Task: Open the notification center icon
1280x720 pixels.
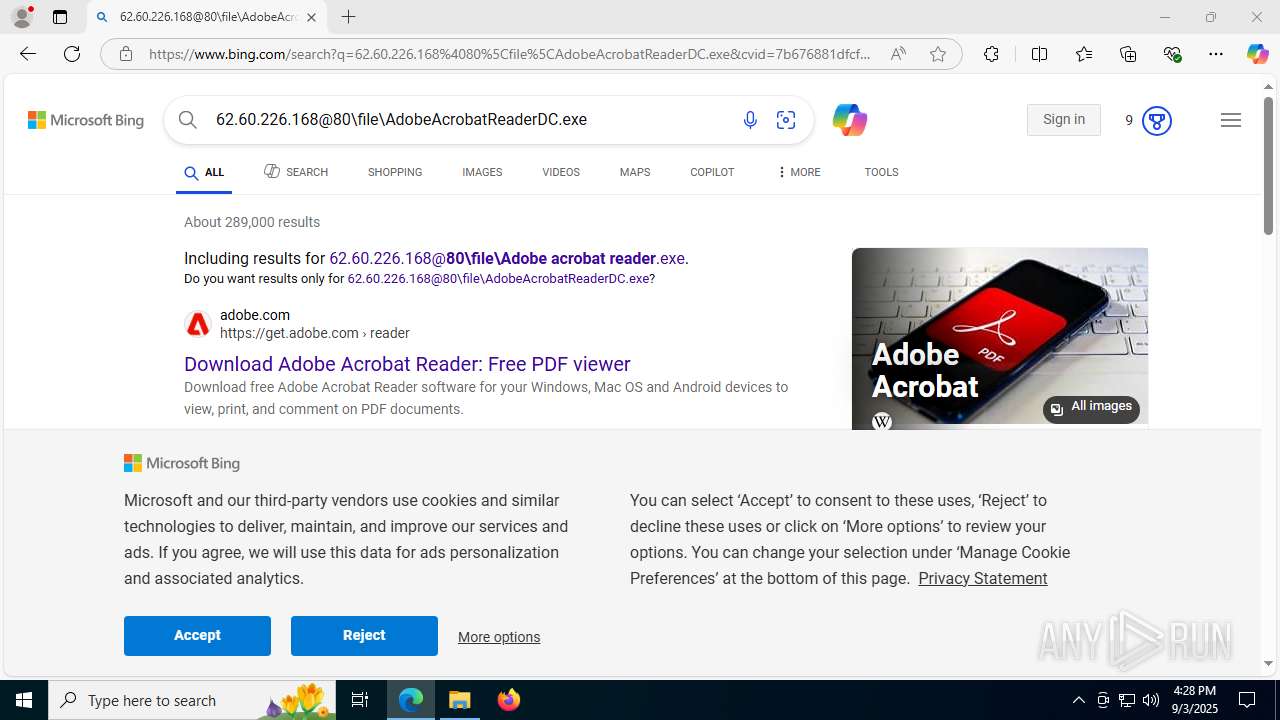Action: (1247, 700)
